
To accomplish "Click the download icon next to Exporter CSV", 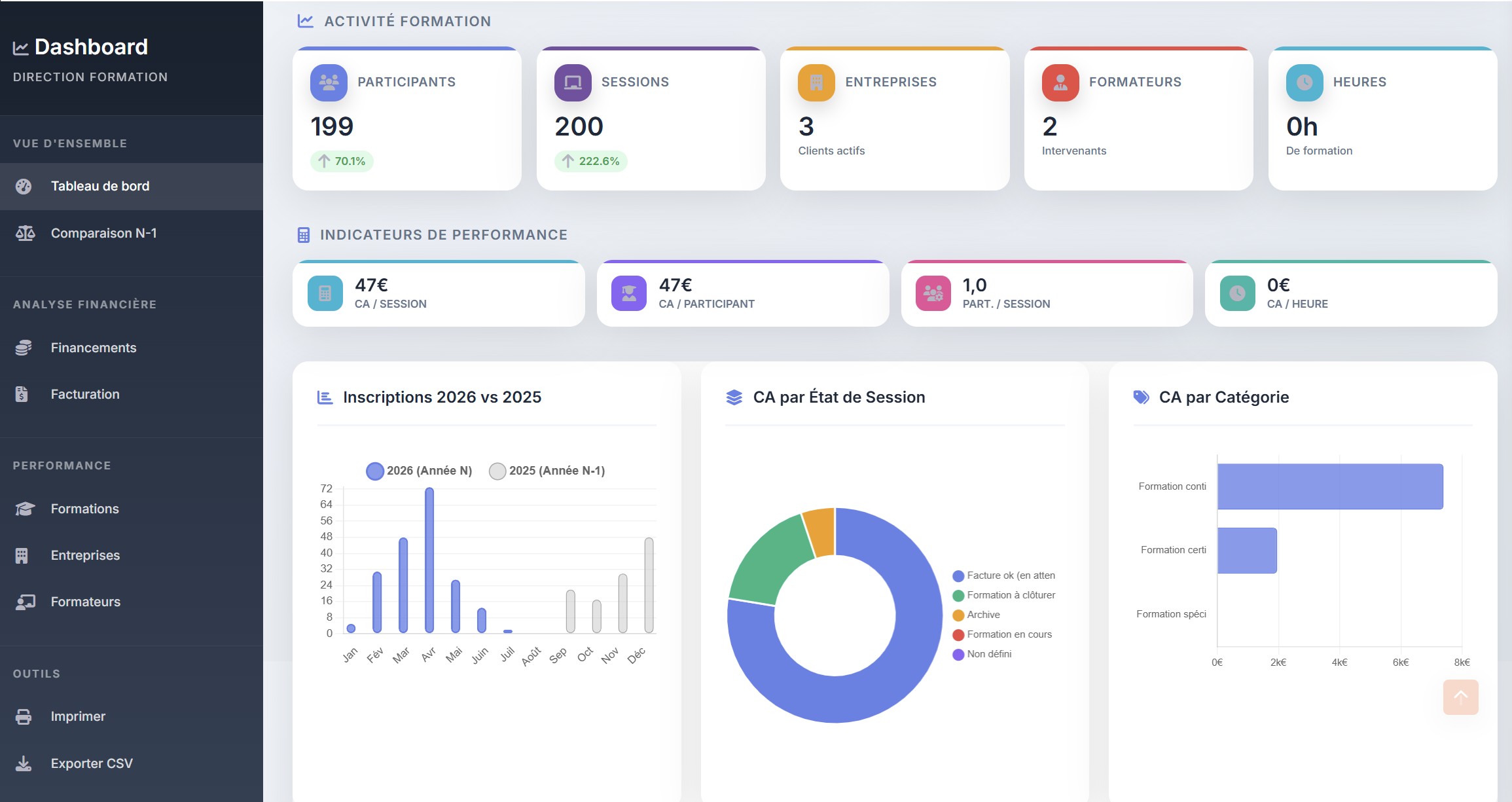I will 24,763.
